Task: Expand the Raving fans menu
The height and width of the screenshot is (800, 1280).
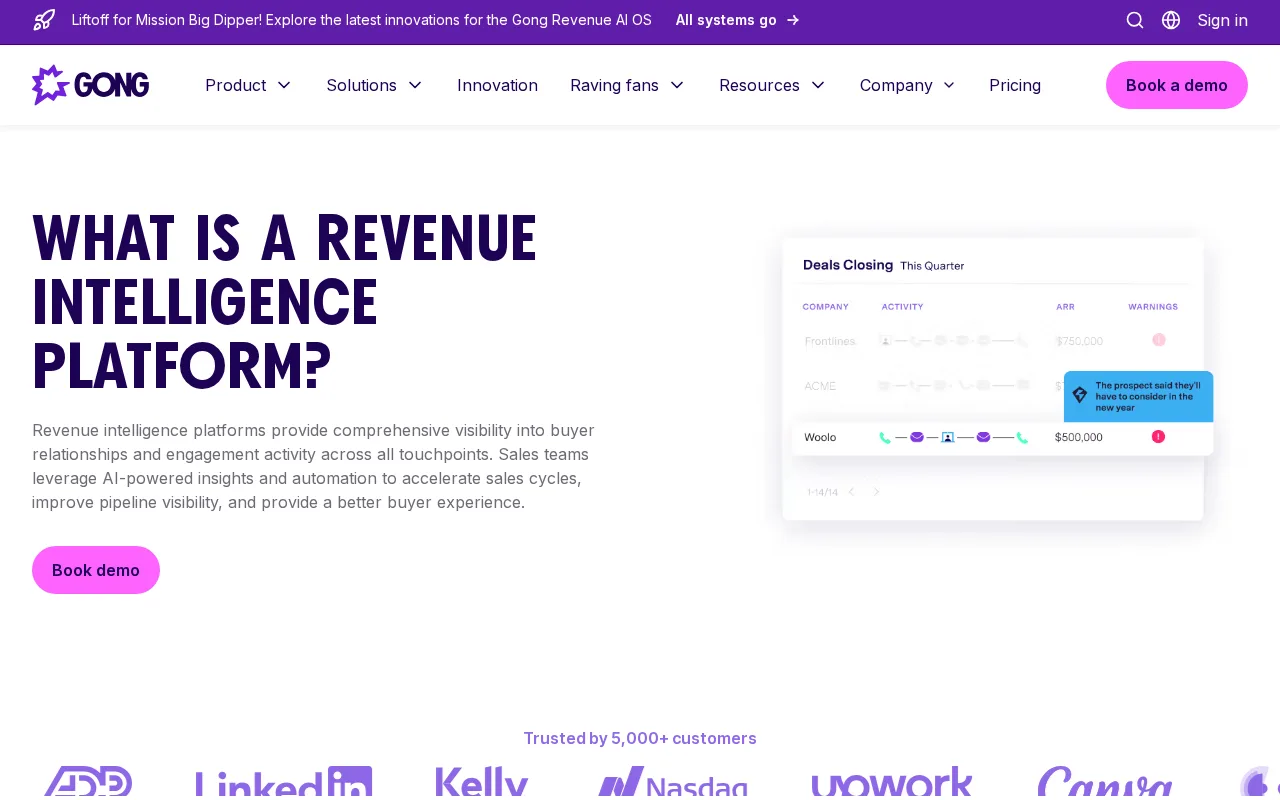Action: (627, 85)
